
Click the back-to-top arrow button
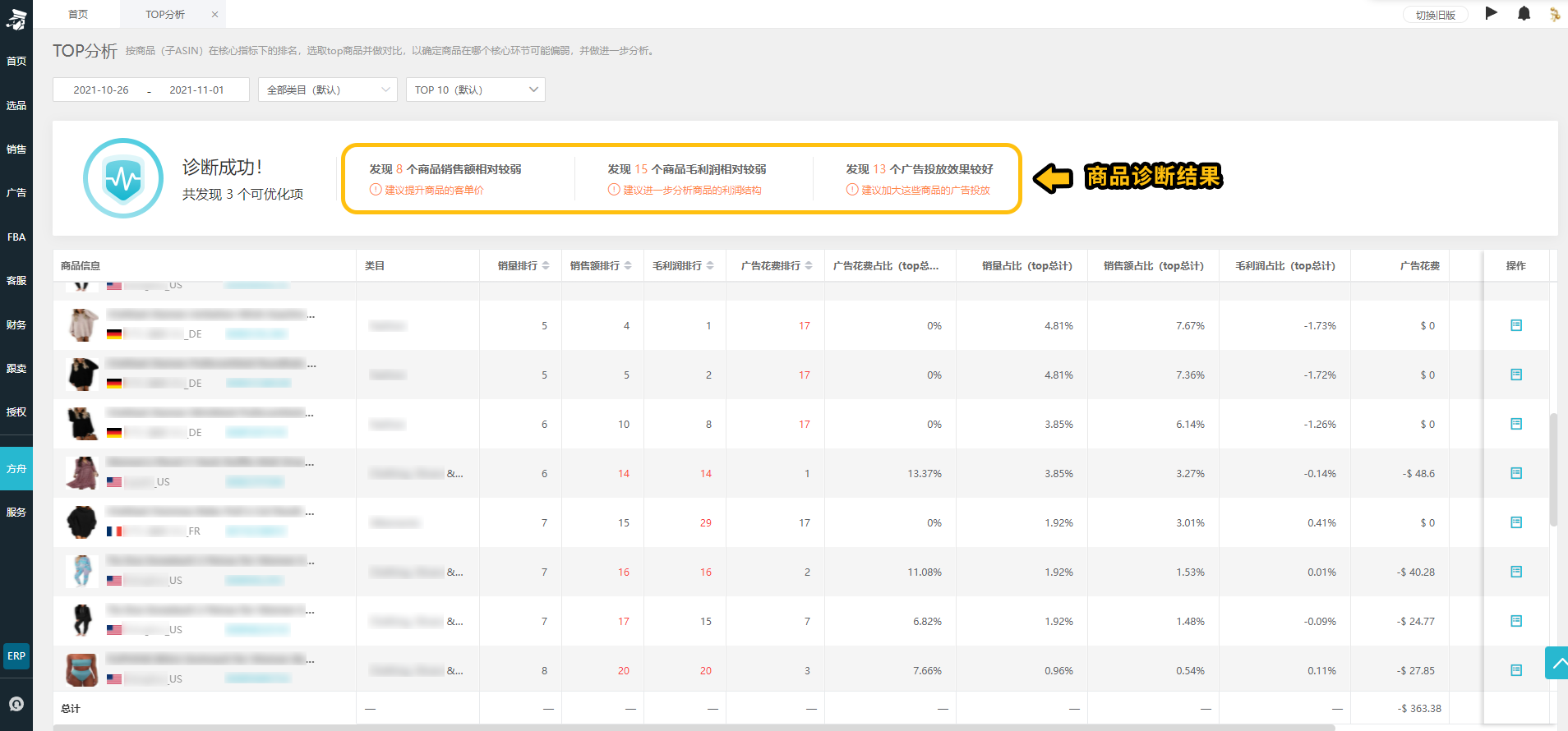(x=1556, y=663)
